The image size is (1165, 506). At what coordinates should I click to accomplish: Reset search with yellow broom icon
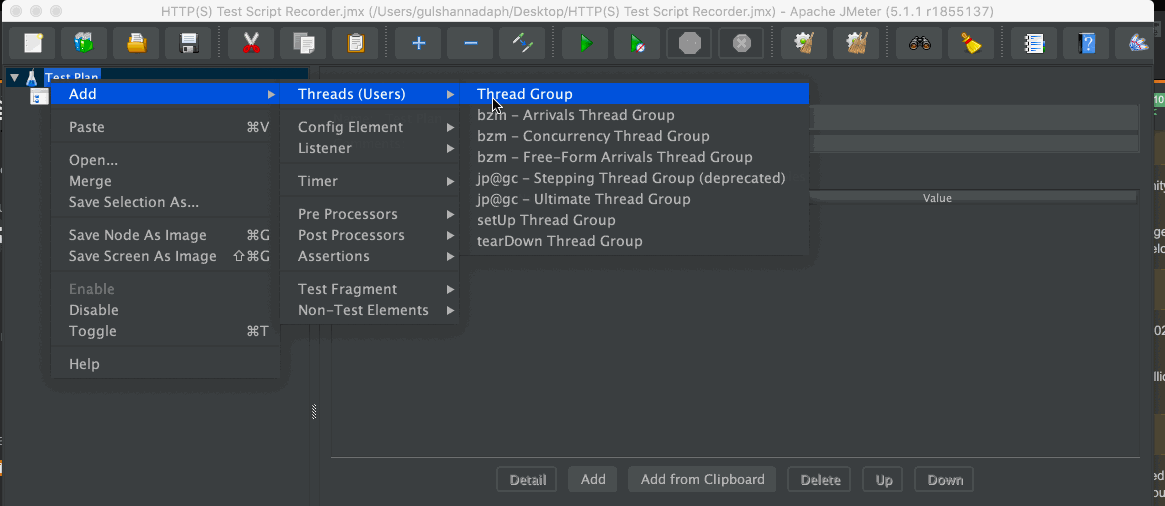pyautogui.click(x=972, y=43)
